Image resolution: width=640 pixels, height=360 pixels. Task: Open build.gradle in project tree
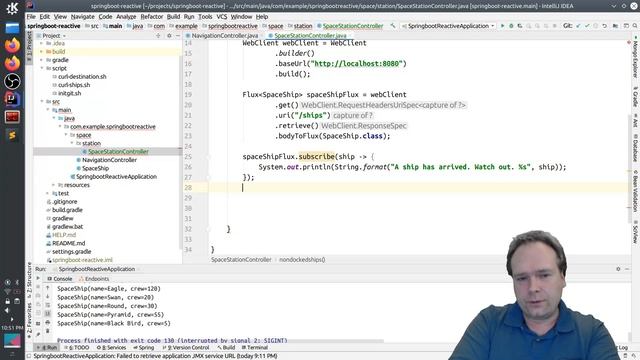67,210
